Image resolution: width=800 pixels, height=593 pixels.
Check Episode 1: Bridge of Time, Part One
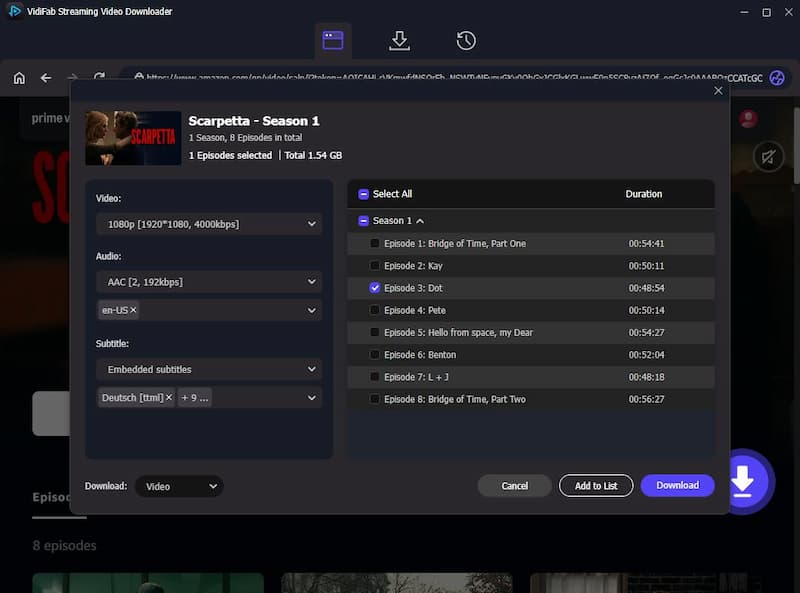[375, 243]
